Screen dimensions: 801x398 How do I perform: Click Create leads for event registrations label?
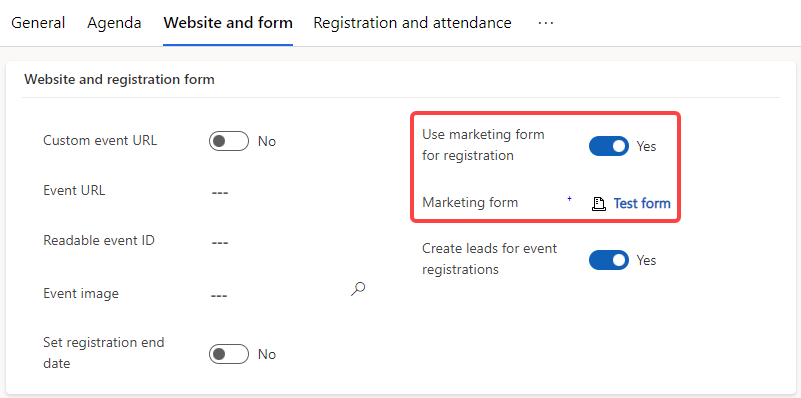pos(489,259)
